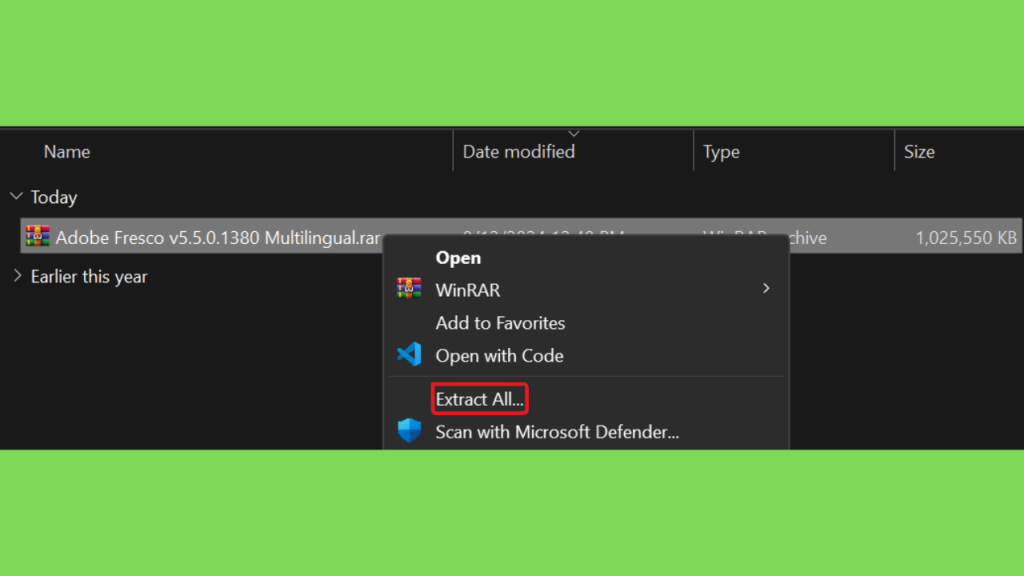This screenshot has width=1024, height=576.
Task: Click the 1,025,550 KB size value
Action: 966,238
